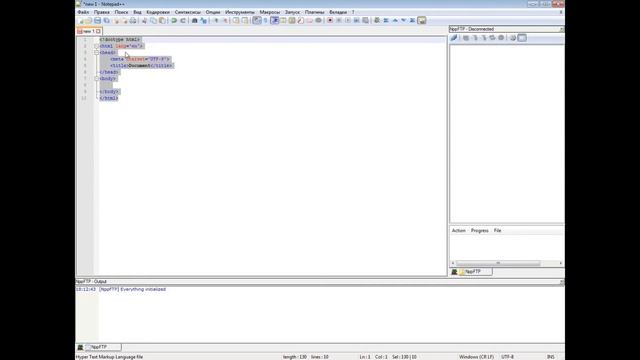Toggle synchronized vertical scrolling icon

(236, 20)
